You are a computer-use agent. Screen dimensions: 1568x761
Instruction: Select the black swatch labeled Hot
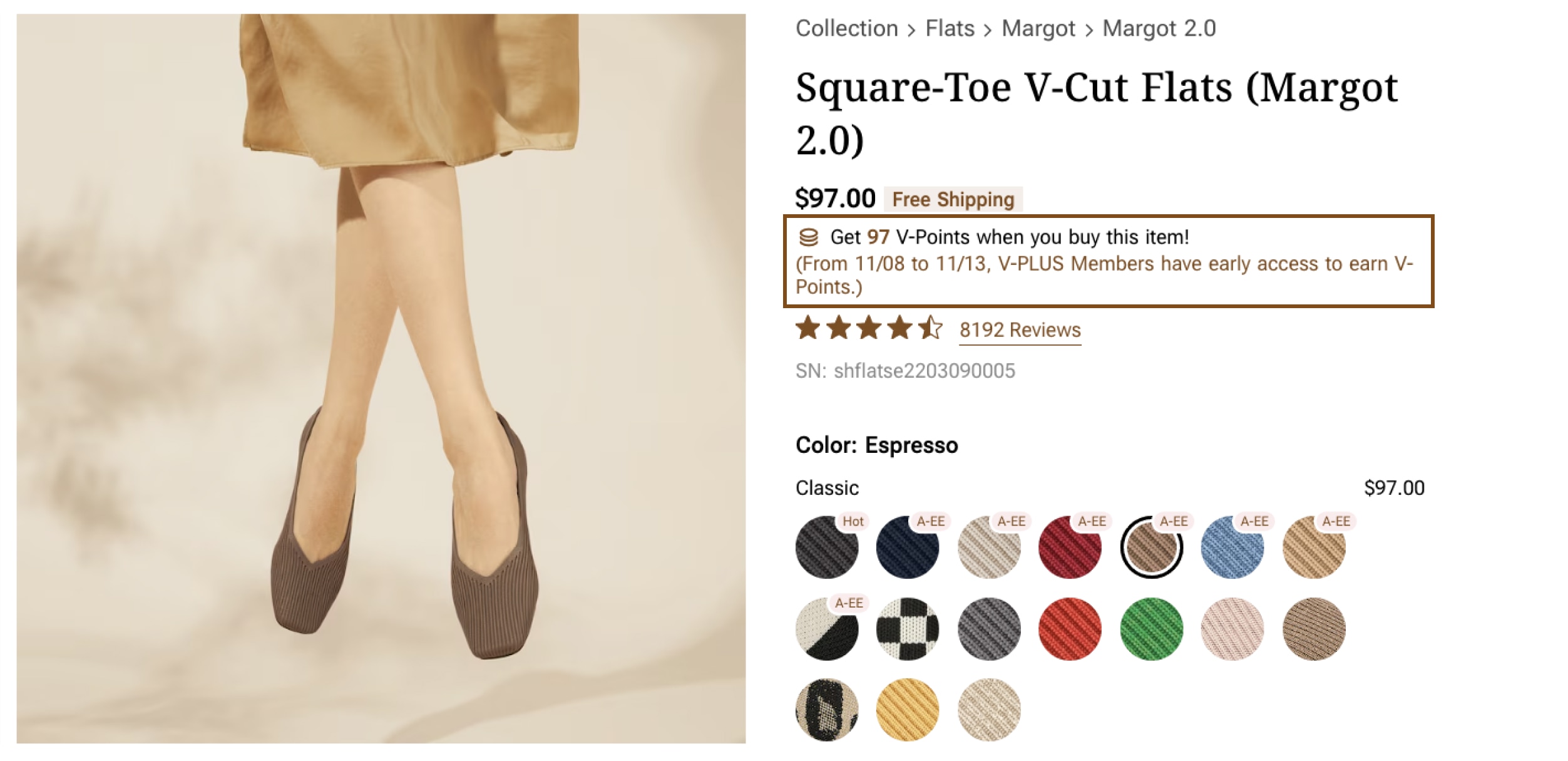[x=827, y=547]
